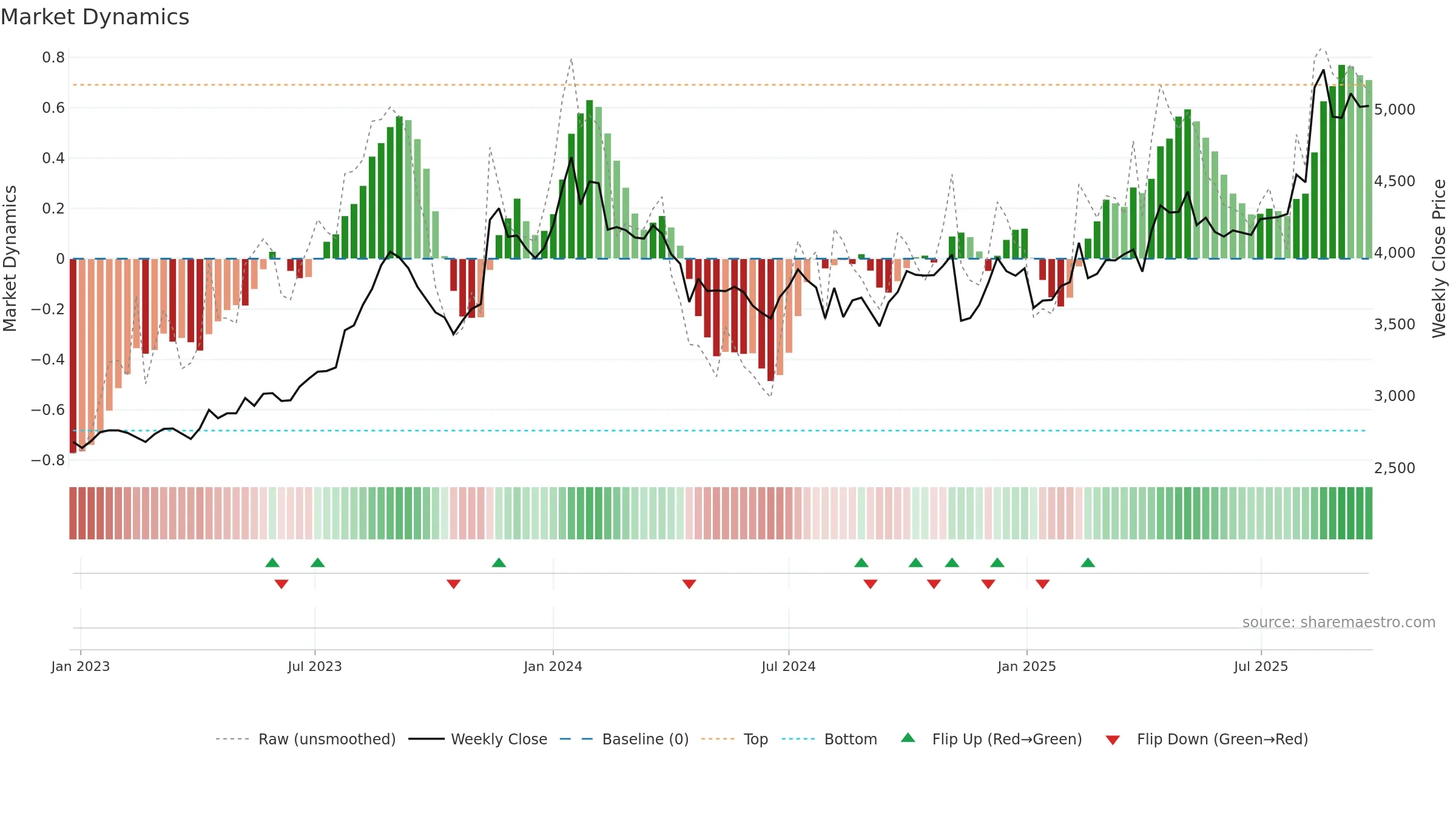This screenshot has height=819, width=1456.
Task: Click the −0.4 left-axis tick label
Action: (48, 360)
